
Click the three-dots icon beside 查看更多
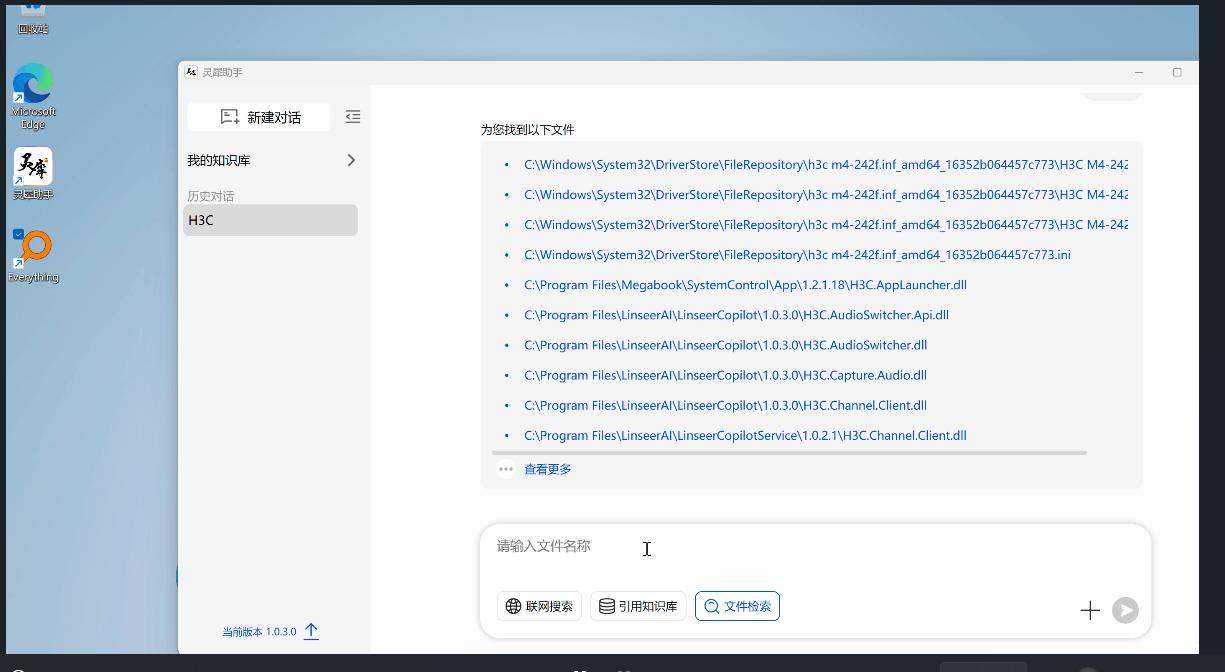(x=506, y=469)
